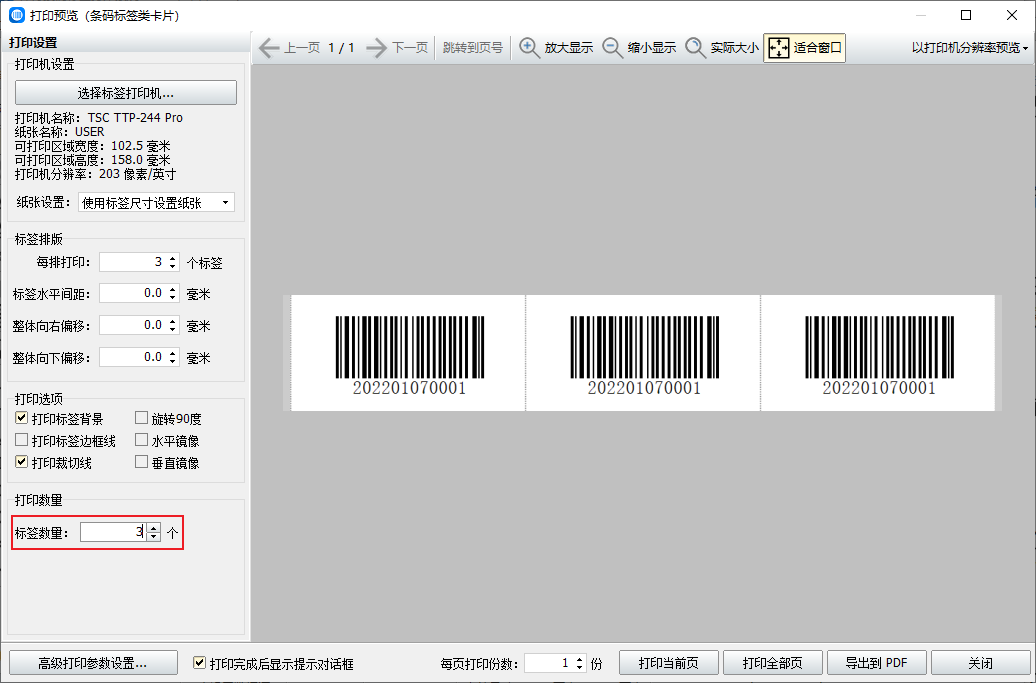This screenshot has width=1036, height=683.
Task: Fit preview to window with 适合窗口
Action: pyautogui.click(x=804, y=48)
